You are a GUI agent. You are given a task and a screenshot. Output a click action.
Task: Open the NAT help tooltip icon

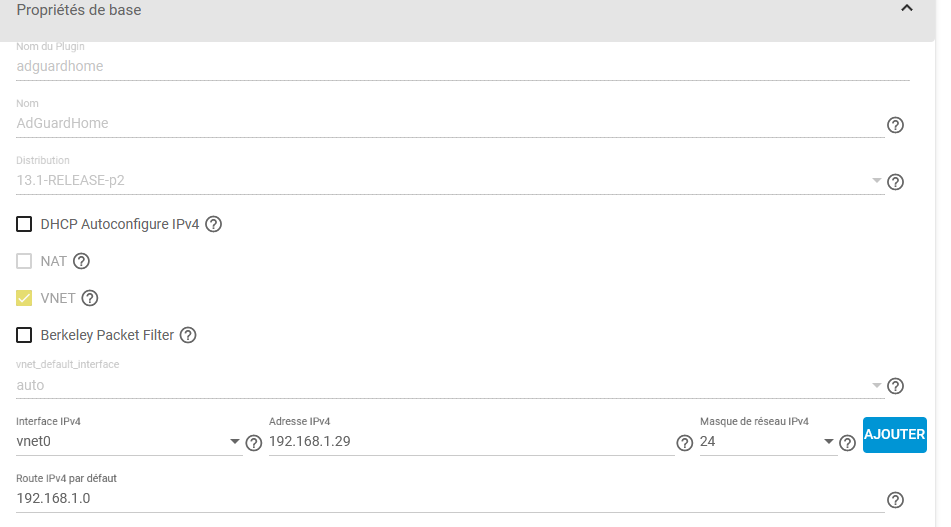(81, 261)
